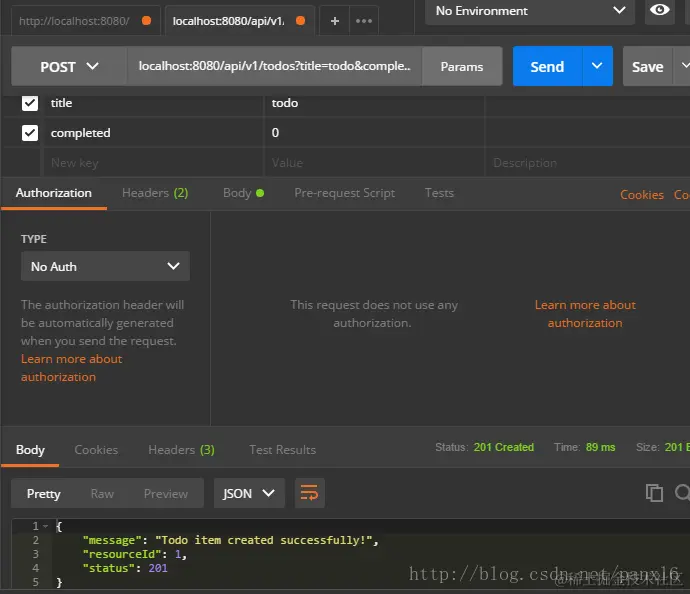This screenshot has width=690, height=594.
Task: Click the Save button
Action: pos(647,66)
